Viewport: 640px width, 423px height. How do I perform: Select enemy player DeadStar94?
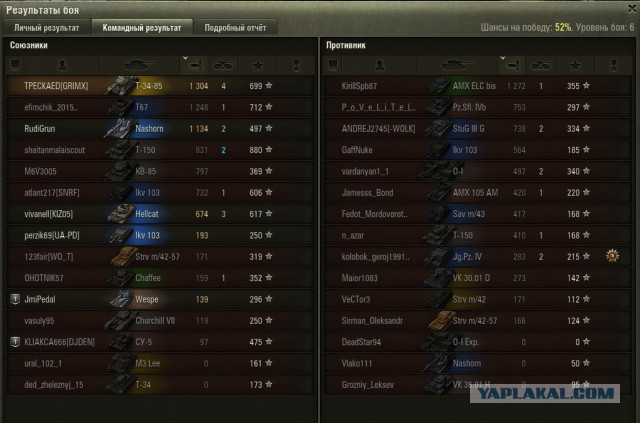[361, 342]
